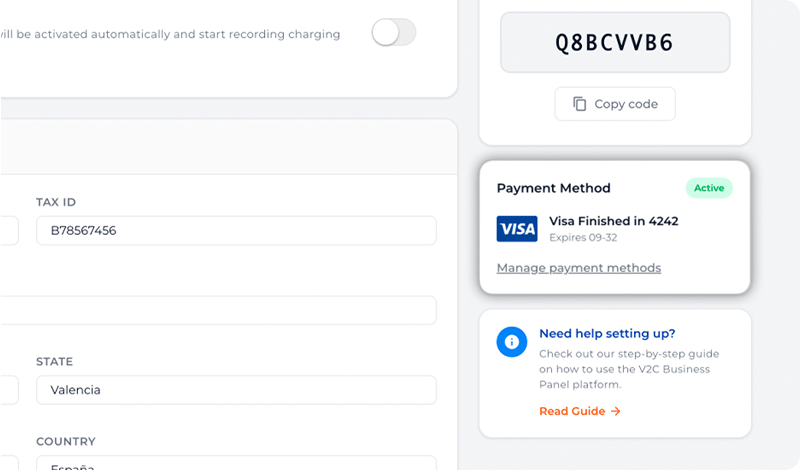
Task: Click the TAX ID label
Action: 56,202
